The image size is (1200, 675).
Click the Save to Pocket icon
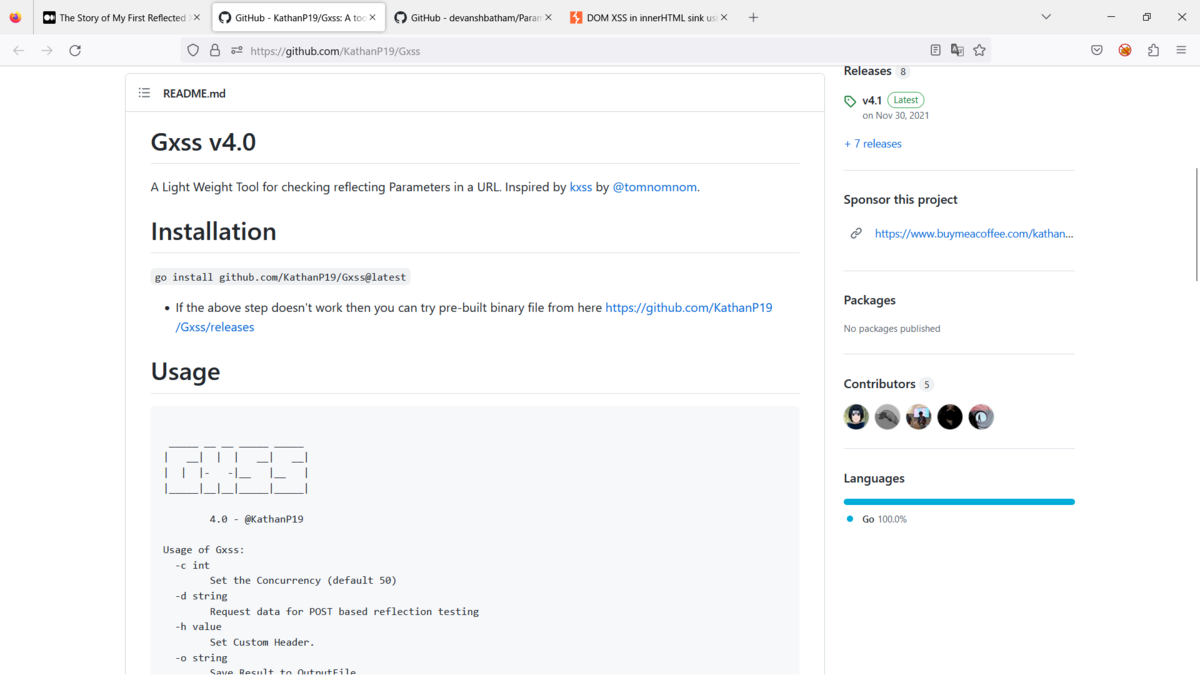(1097, 50)
